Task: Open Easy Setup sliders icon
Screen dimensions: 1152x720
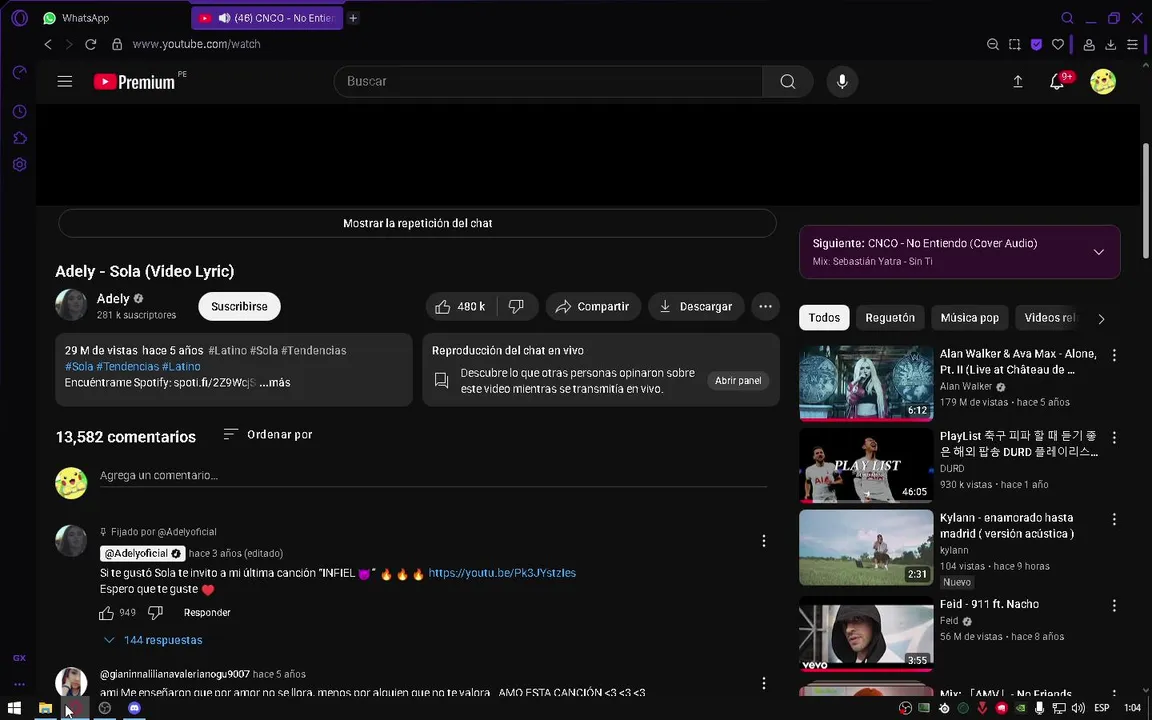Action: [x=1133, y=44]
